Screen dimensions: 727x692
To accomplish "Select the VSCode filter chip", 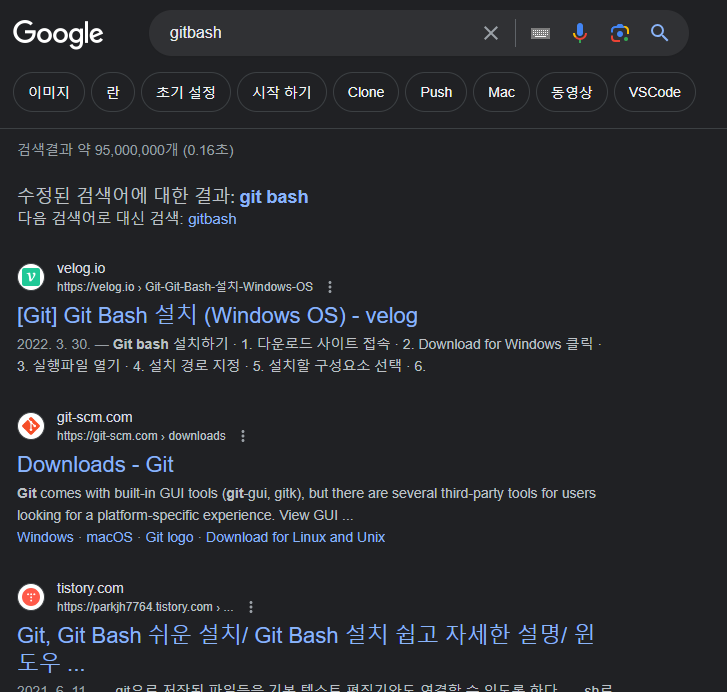I will (655, 92).
